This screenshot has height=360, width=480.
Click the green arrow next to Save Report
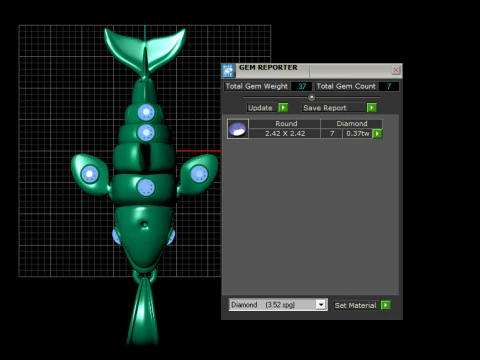coord(372,108)
